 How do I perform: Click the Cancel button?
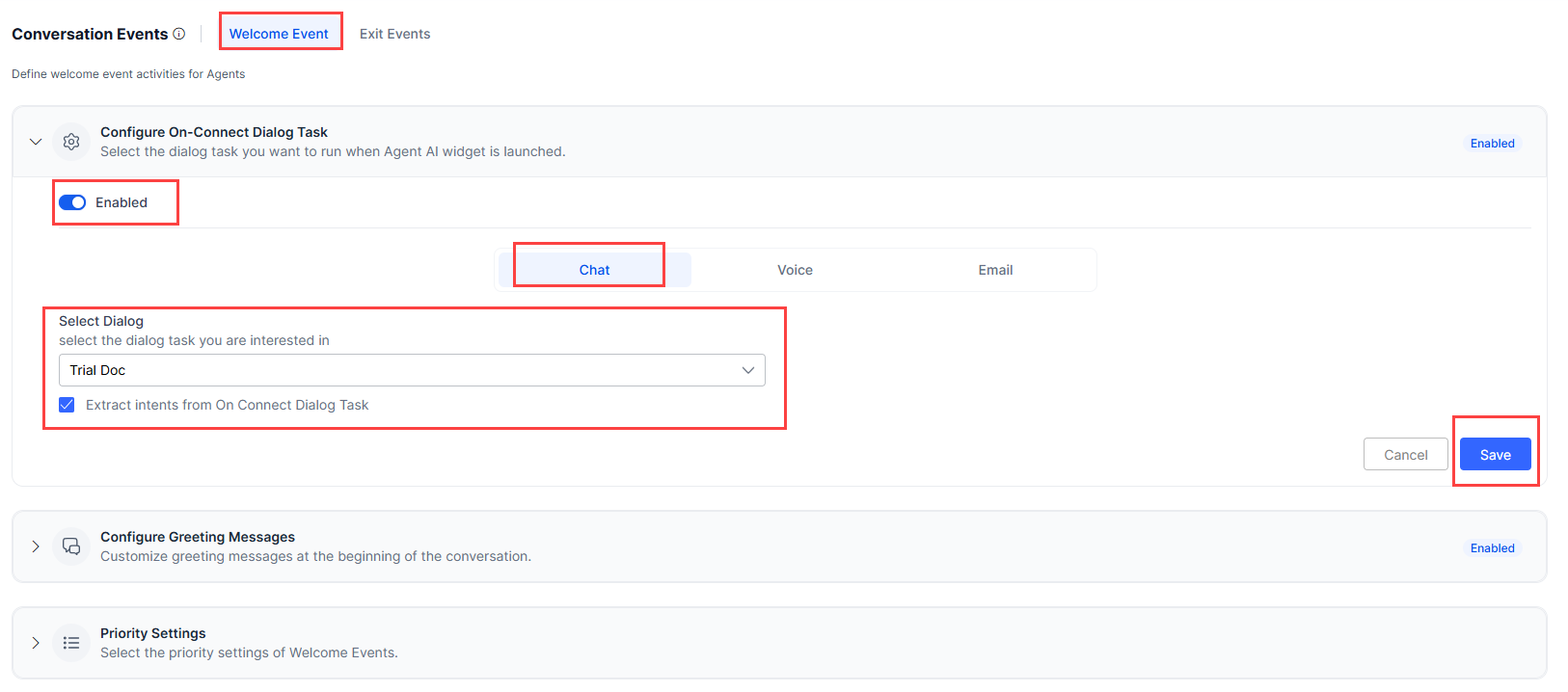coord(1405,455)
